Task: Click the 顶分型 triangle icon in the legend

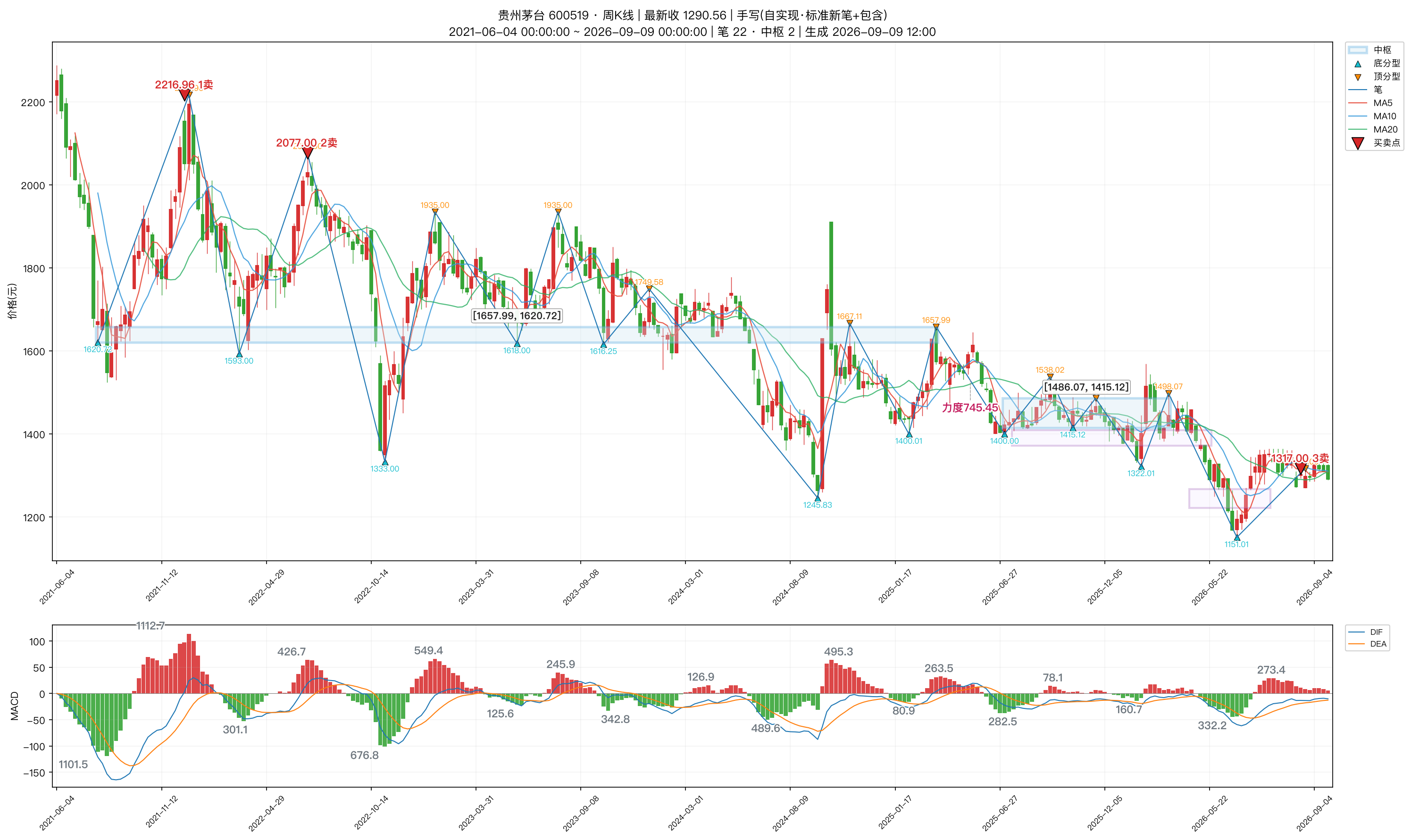Action: tap(1358, 77)
